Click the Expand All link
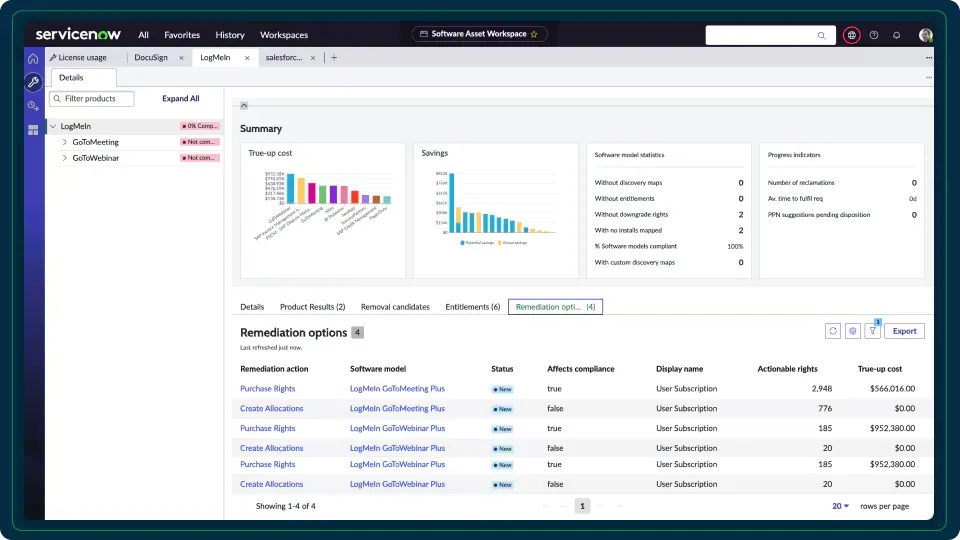Viewport: 960px width, 540px height. [x=181, y=99]
